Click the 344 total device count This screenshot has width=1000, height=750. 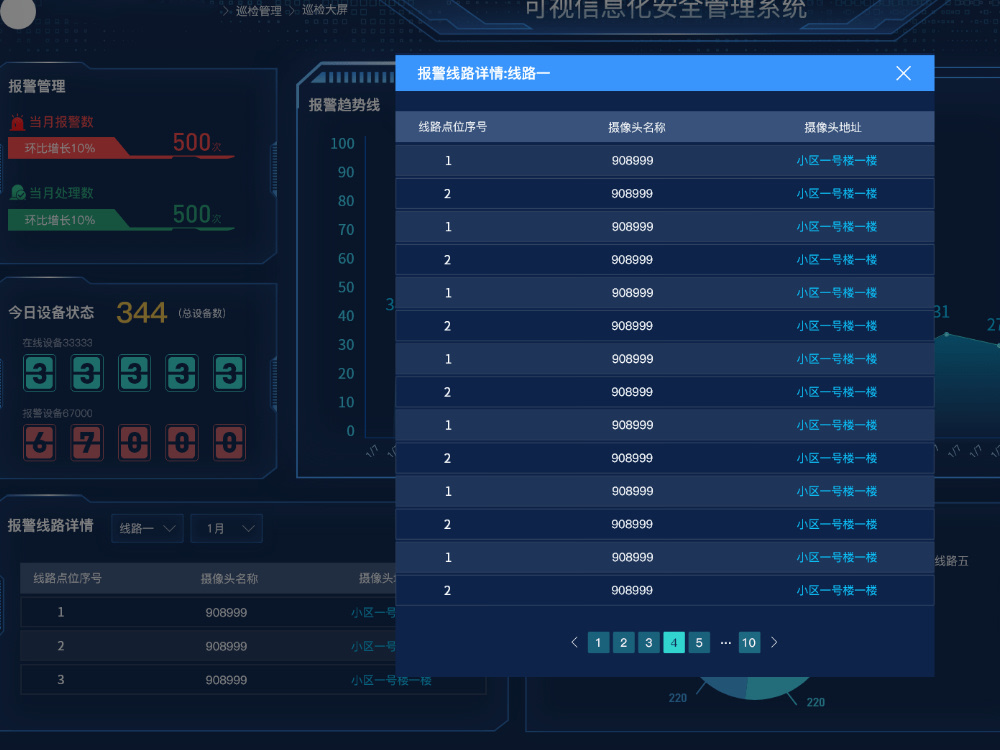pos(142,313)
